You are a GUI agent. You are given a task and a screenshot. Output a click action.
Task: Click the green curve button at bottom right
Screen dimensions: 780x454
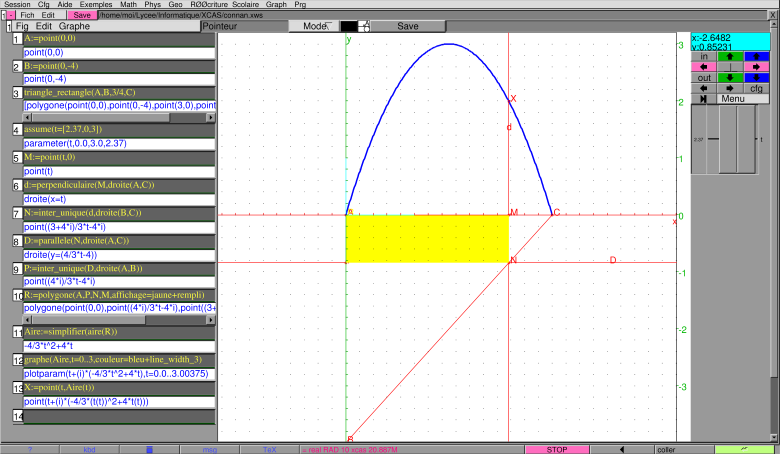(744, 449)
